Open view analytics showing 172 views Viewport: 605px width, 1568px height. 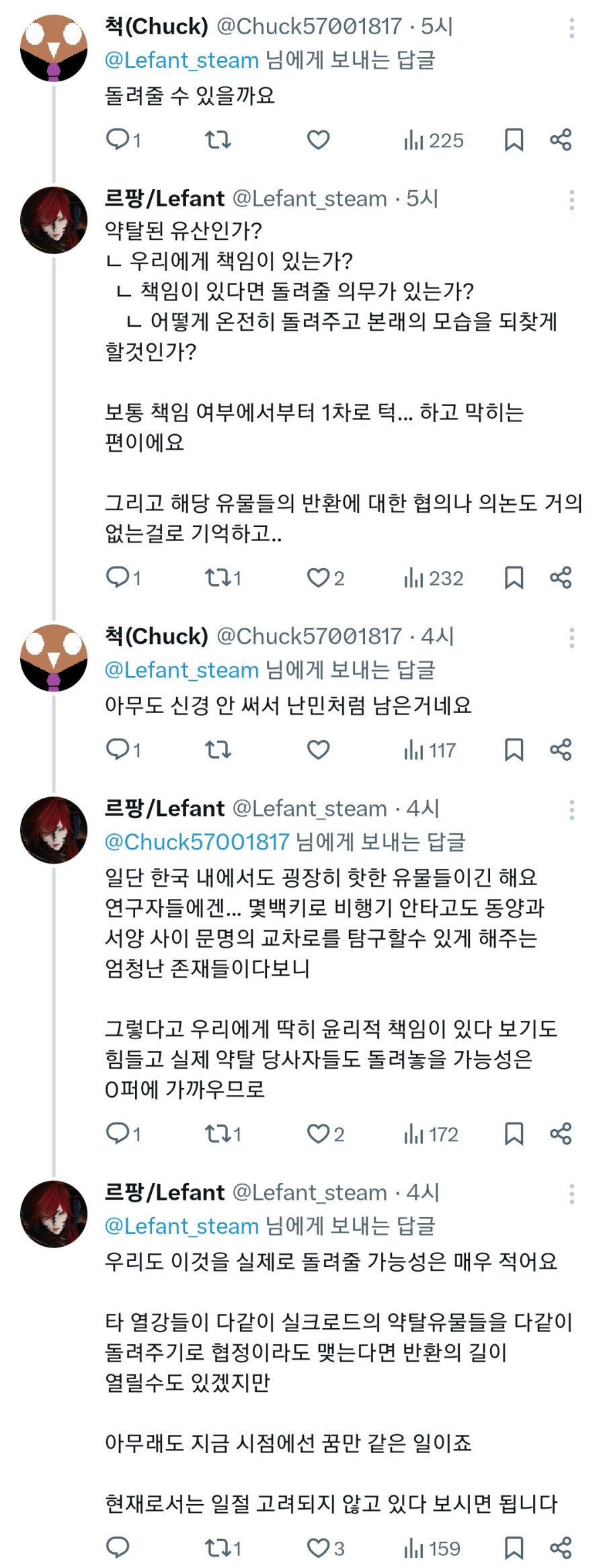(431, 1134)
